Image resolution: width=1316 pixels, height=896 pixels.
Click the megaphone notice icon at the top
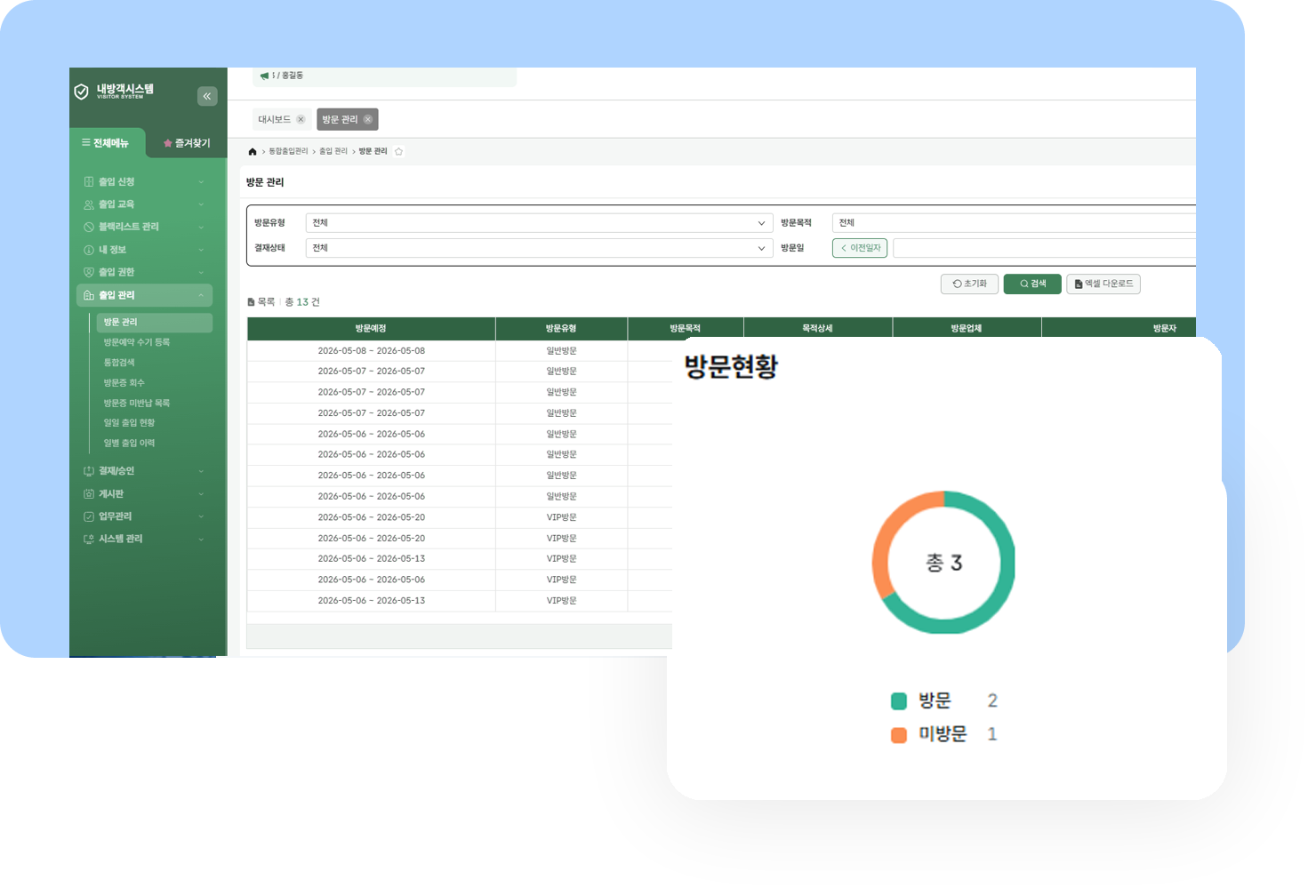[264, 76]
